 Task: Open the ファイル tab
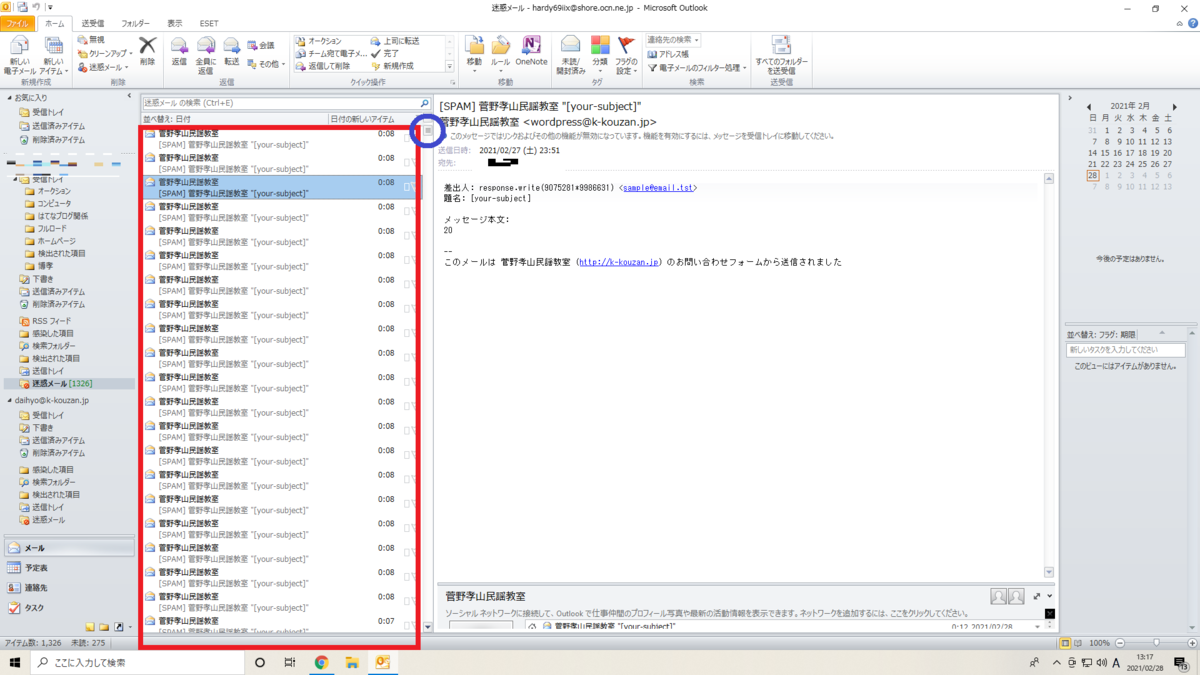pos(17,23)
